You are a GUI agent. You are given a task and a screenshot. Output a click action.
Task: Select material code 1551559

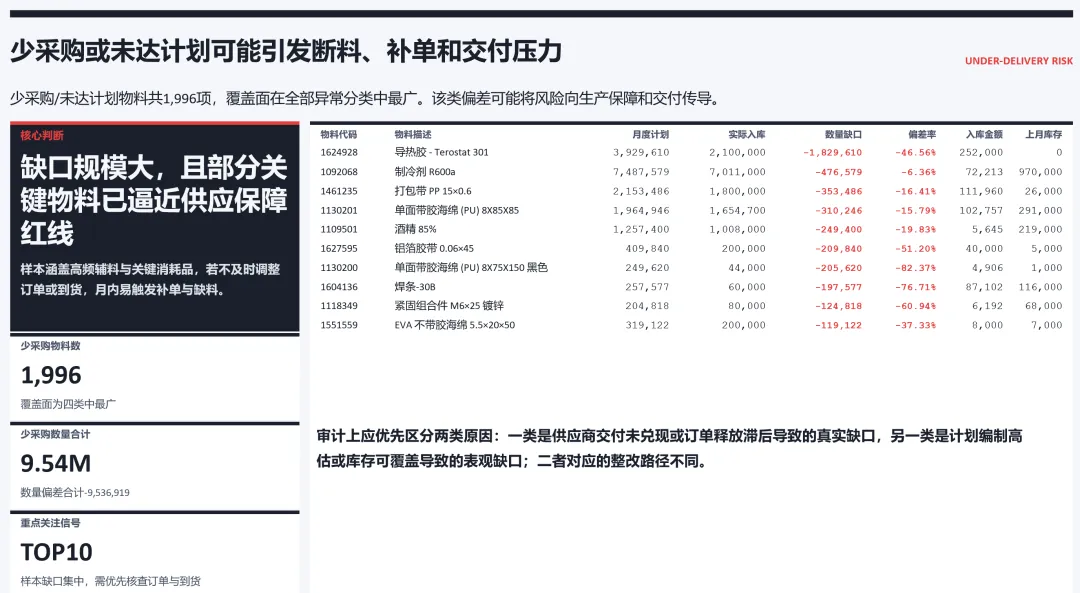pyautogui.click(x=339, y=324)
